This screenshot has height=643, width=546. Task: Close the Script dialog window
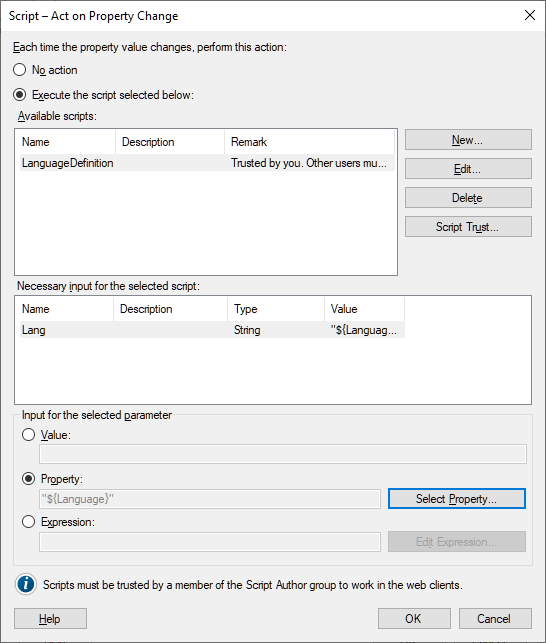530,16
